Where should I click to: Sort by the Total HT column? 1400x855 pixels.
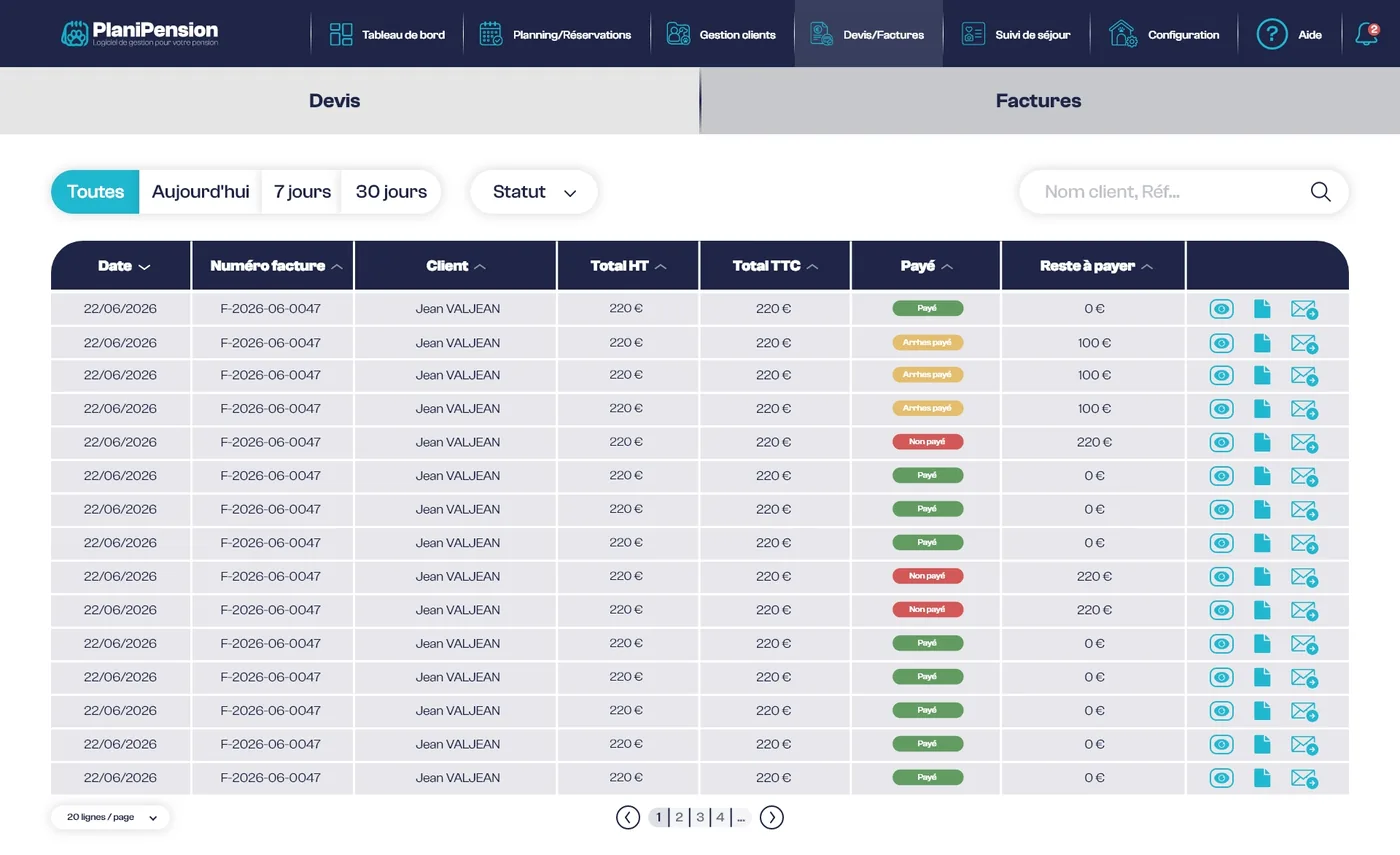(x=629, y=266)
